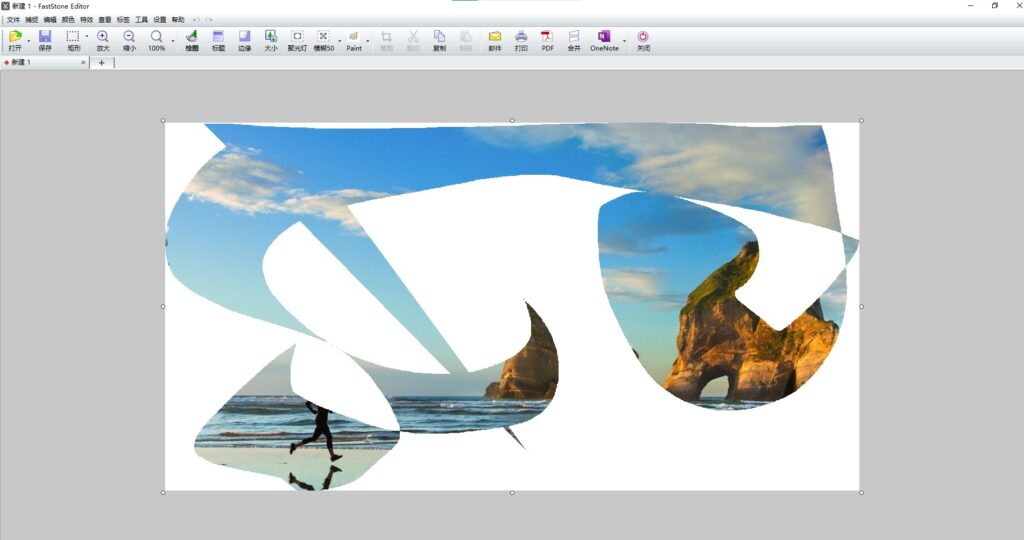Open the 颜色 menu
Screen dimensions: 1024x540
(x=68, y=20)
